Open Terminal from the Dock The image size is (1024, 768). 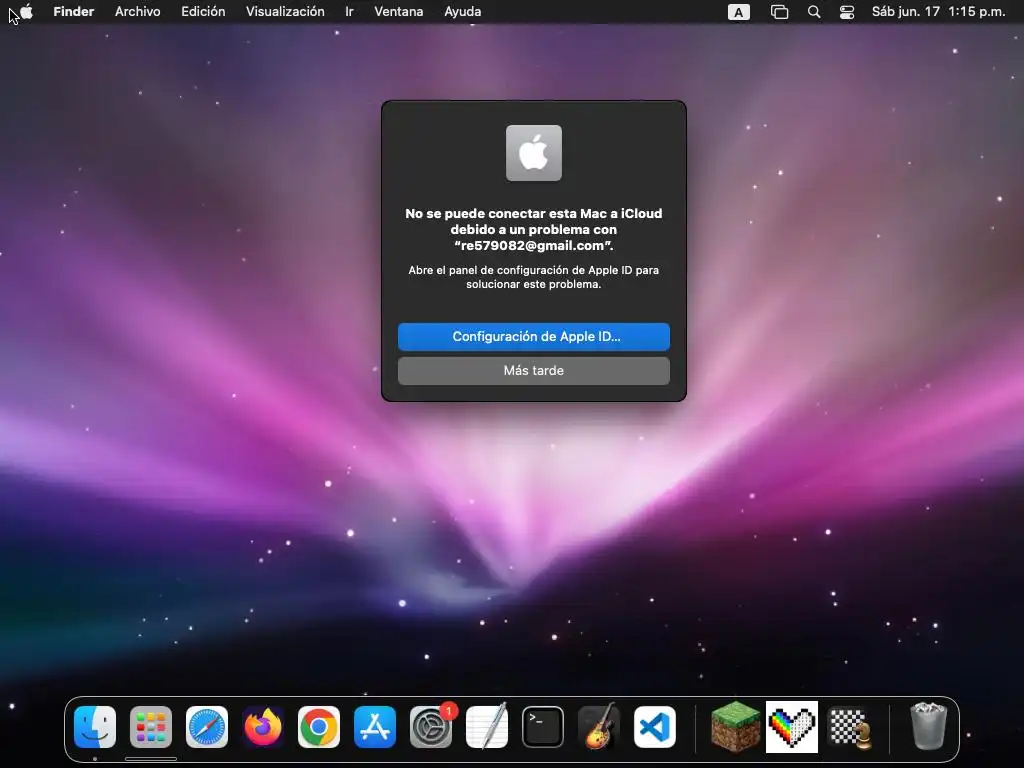(x=543, y=726)
